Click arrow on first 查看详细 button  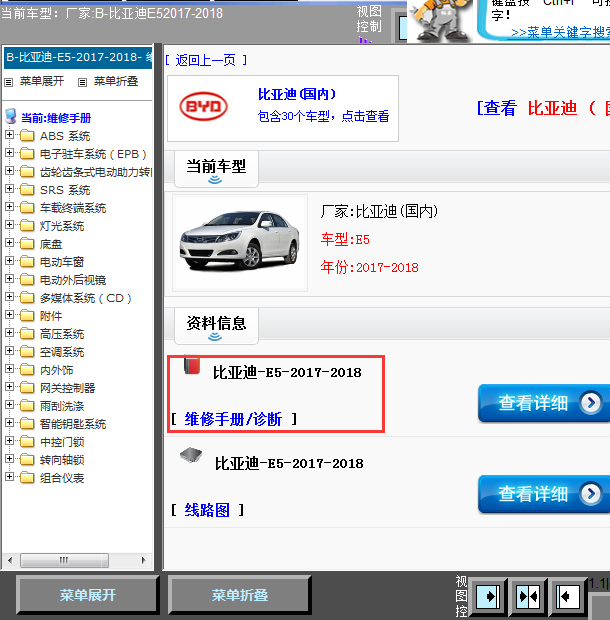point(591,403)
